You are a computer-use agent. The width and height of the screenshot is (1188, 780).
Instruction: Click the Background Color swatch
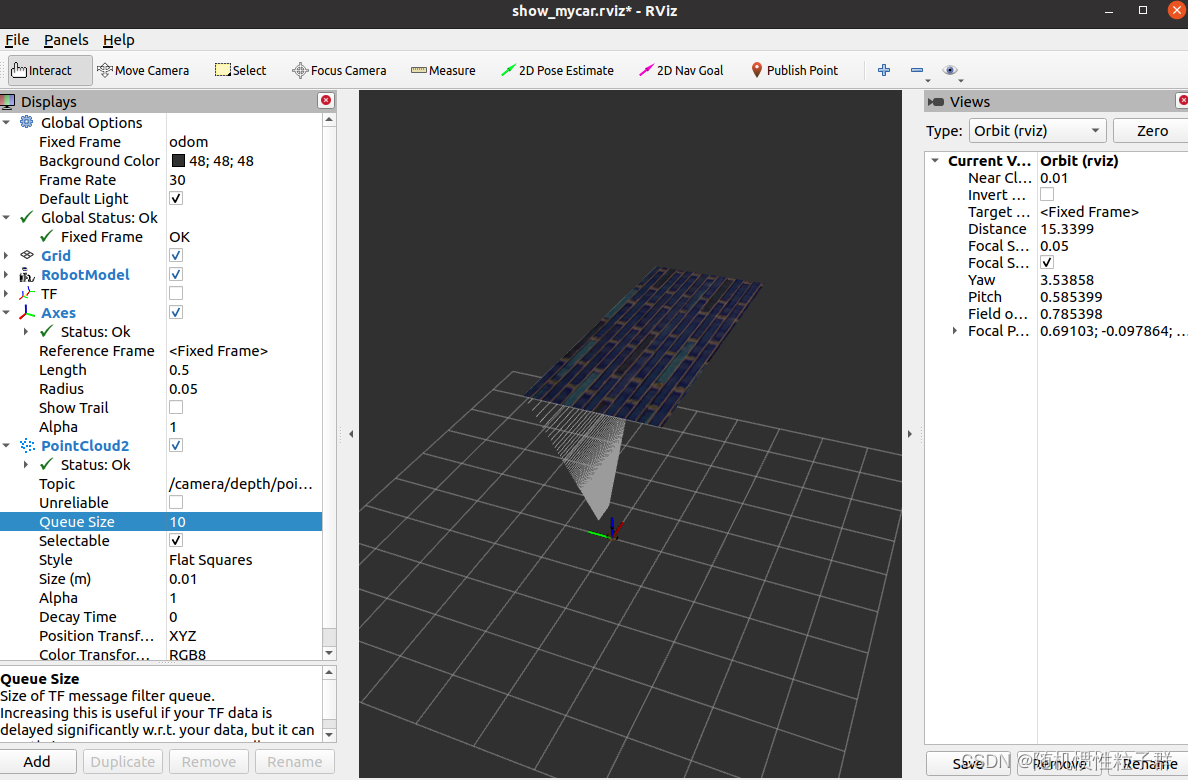pyautogui.click(x=178, y=161)
